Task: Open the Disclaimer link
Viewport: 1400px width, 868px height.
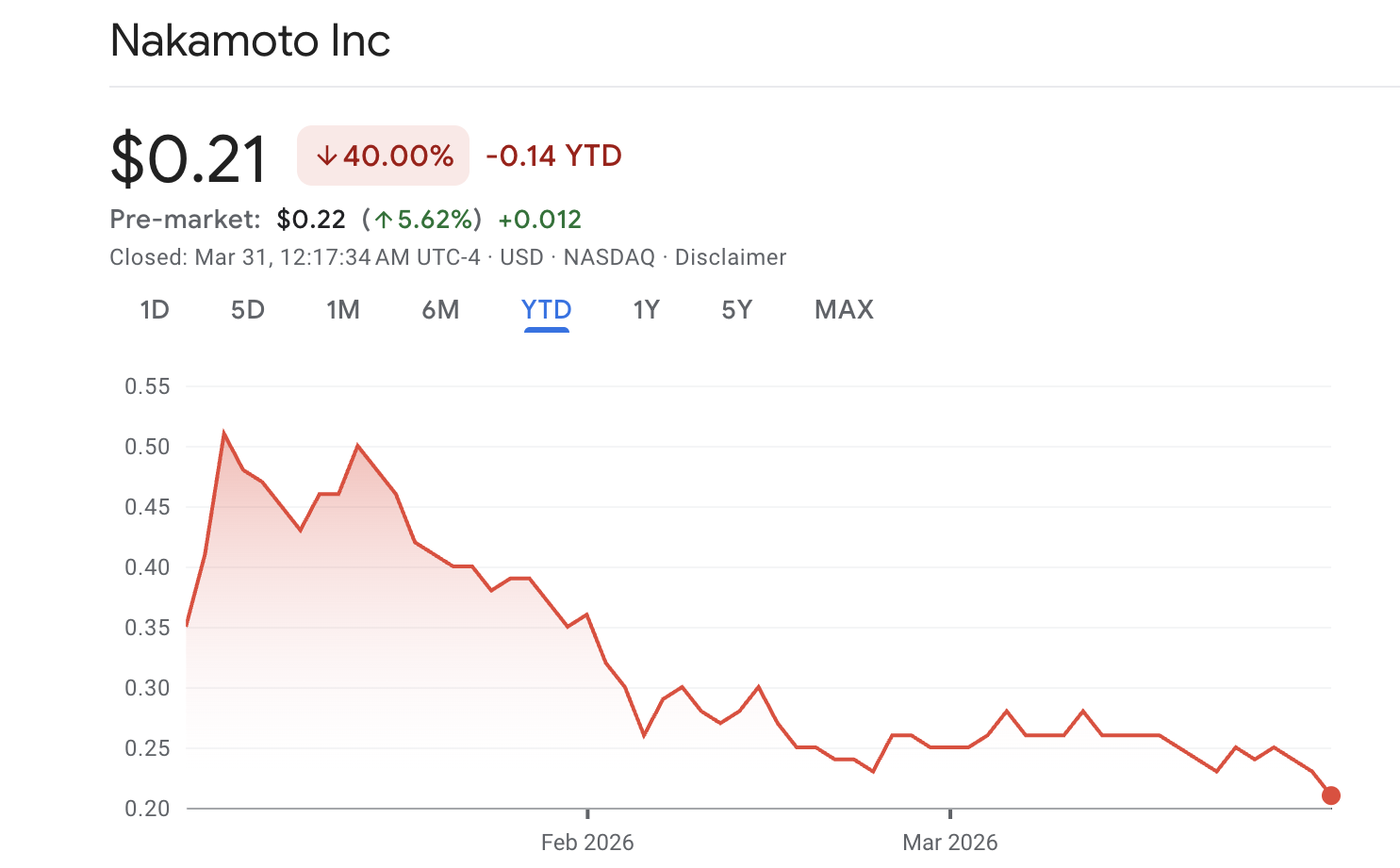Action: pyautogui.click(x=730, y=257)
